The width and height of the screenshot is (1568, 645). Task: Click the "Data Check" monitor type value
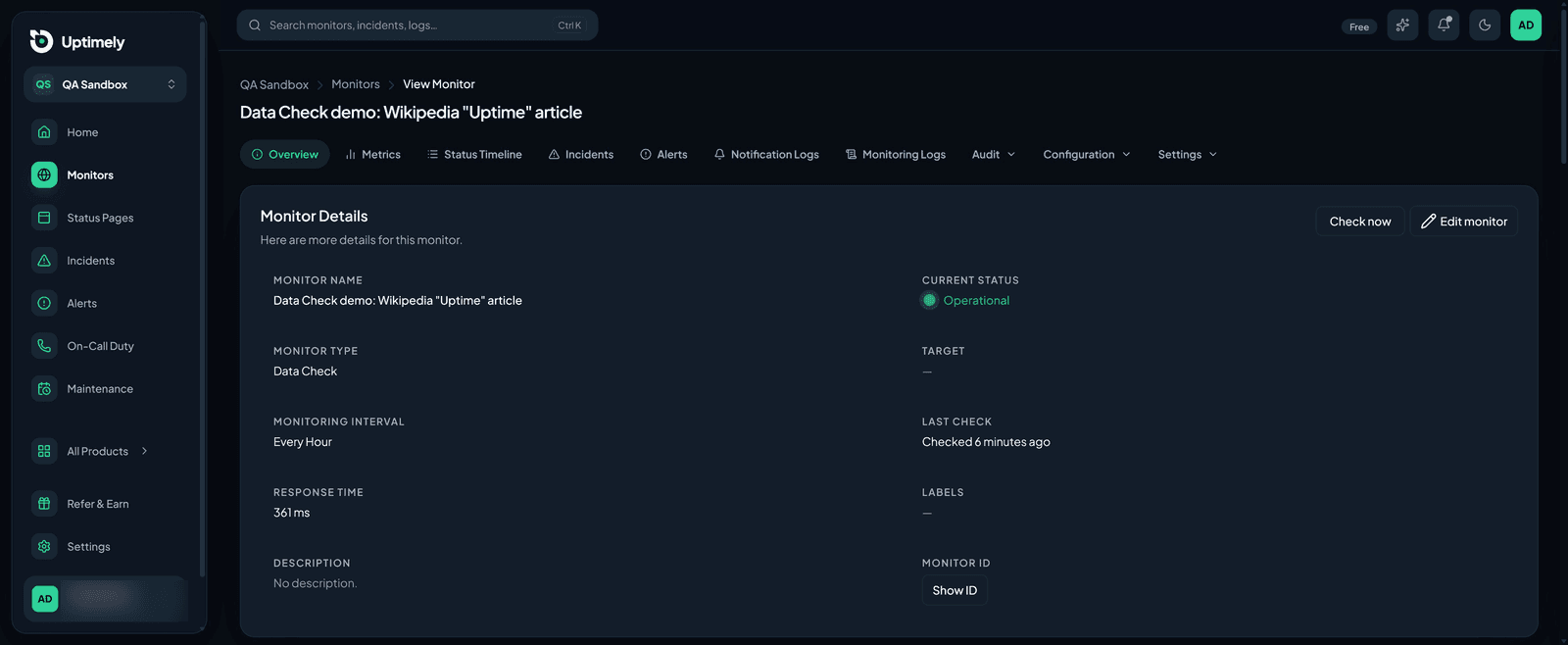(x=305, y=372)
